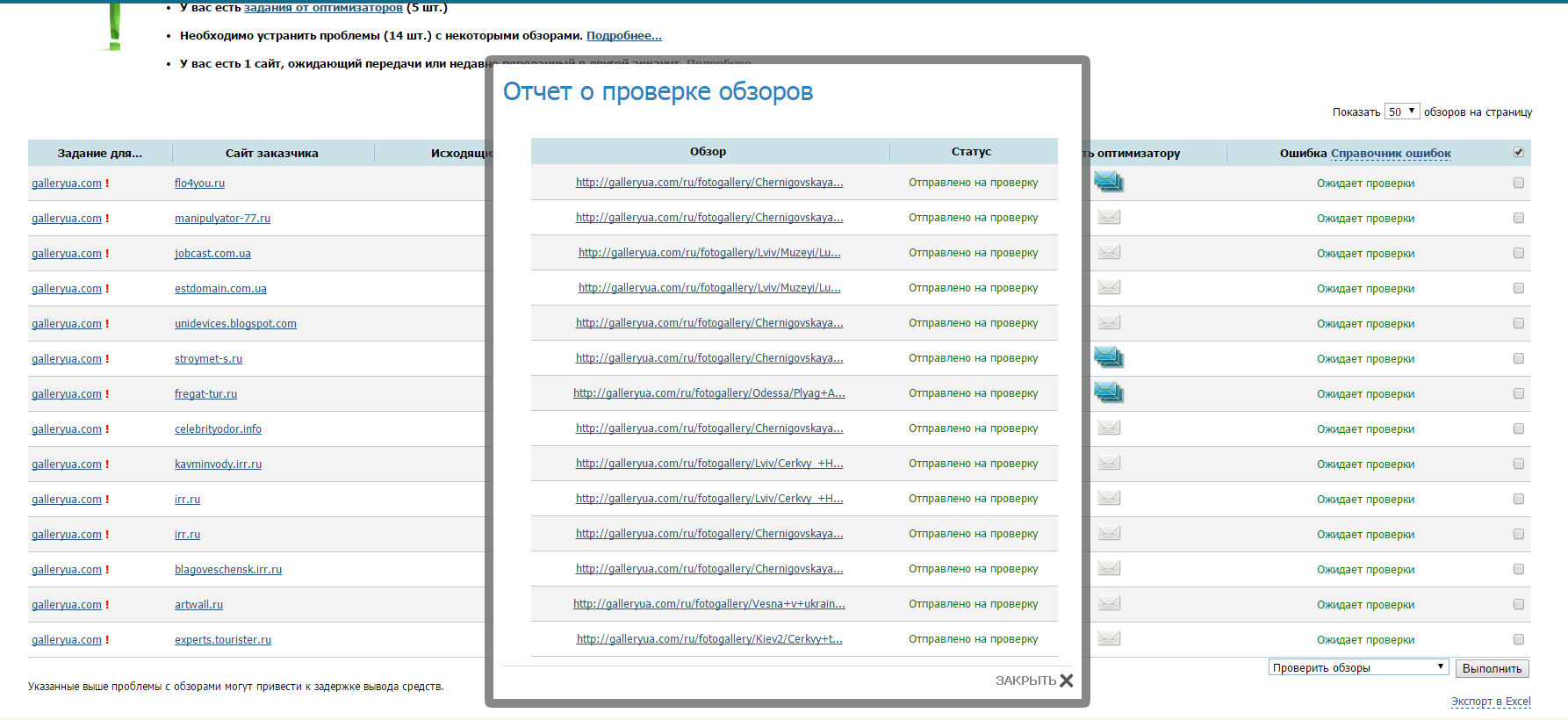Click the envelope icon in unidevices.blogspot.com row
The width and height of the screenshot is (1568, 720).
point(1109,322)
